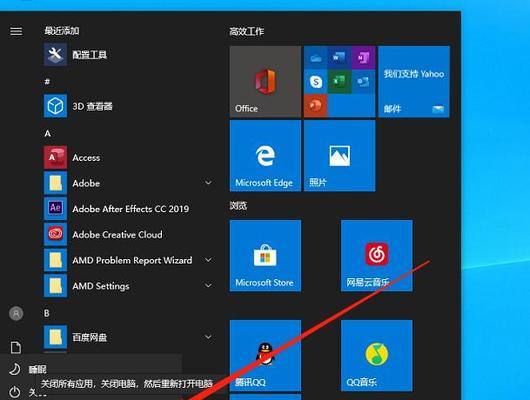Jump to letter A section header
Image resolution: width=530 pixels, height=400 pixels.
[48, 134]
